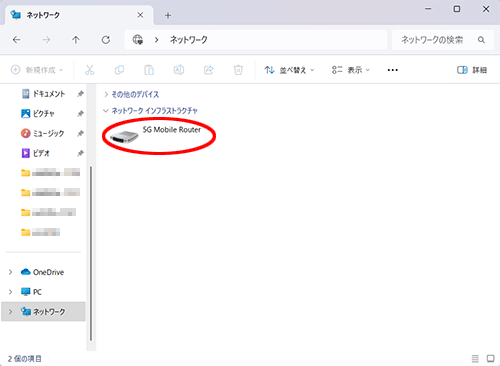
Task: Add a new tab with plus button
Action: [x=168, y=15]
